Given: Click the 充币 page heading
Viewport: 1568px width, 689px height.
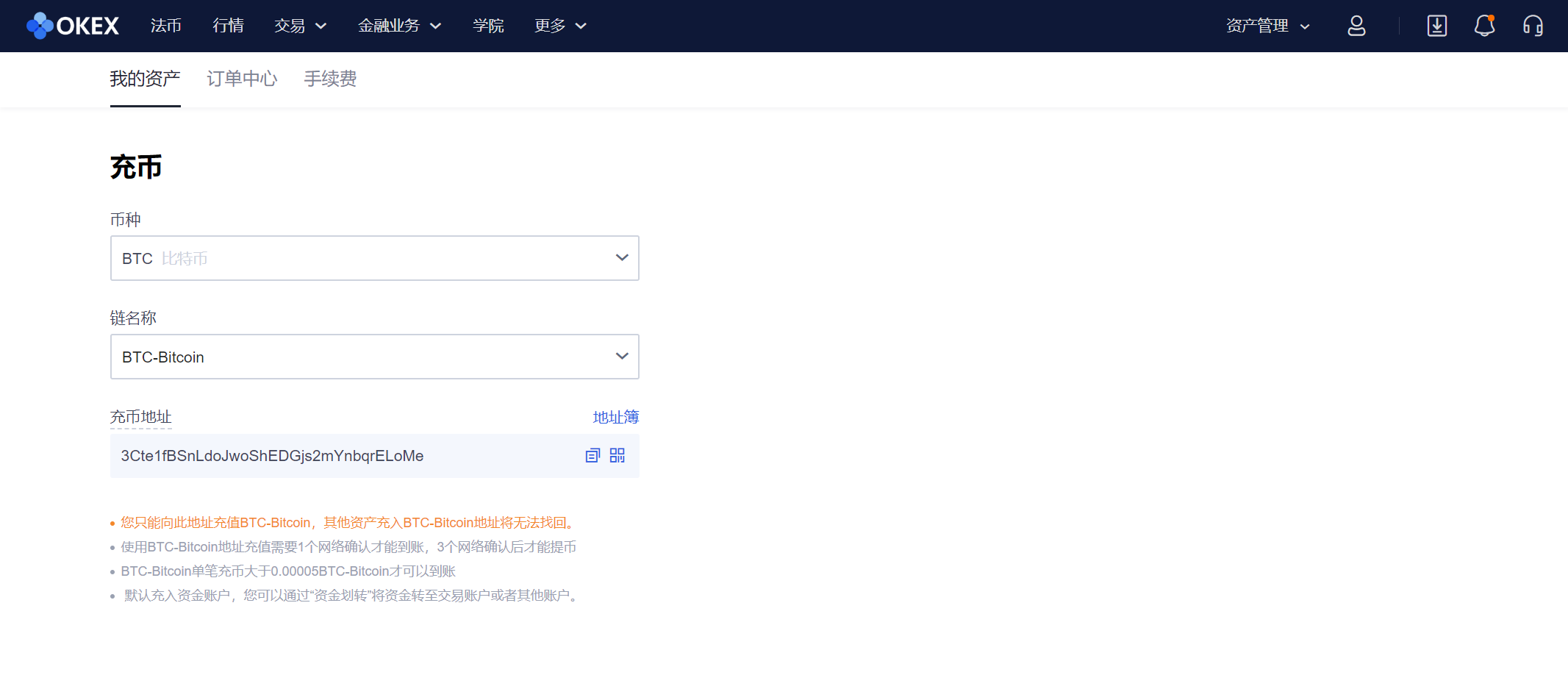Looking at the screenshot, I should (x=136, y=167).
